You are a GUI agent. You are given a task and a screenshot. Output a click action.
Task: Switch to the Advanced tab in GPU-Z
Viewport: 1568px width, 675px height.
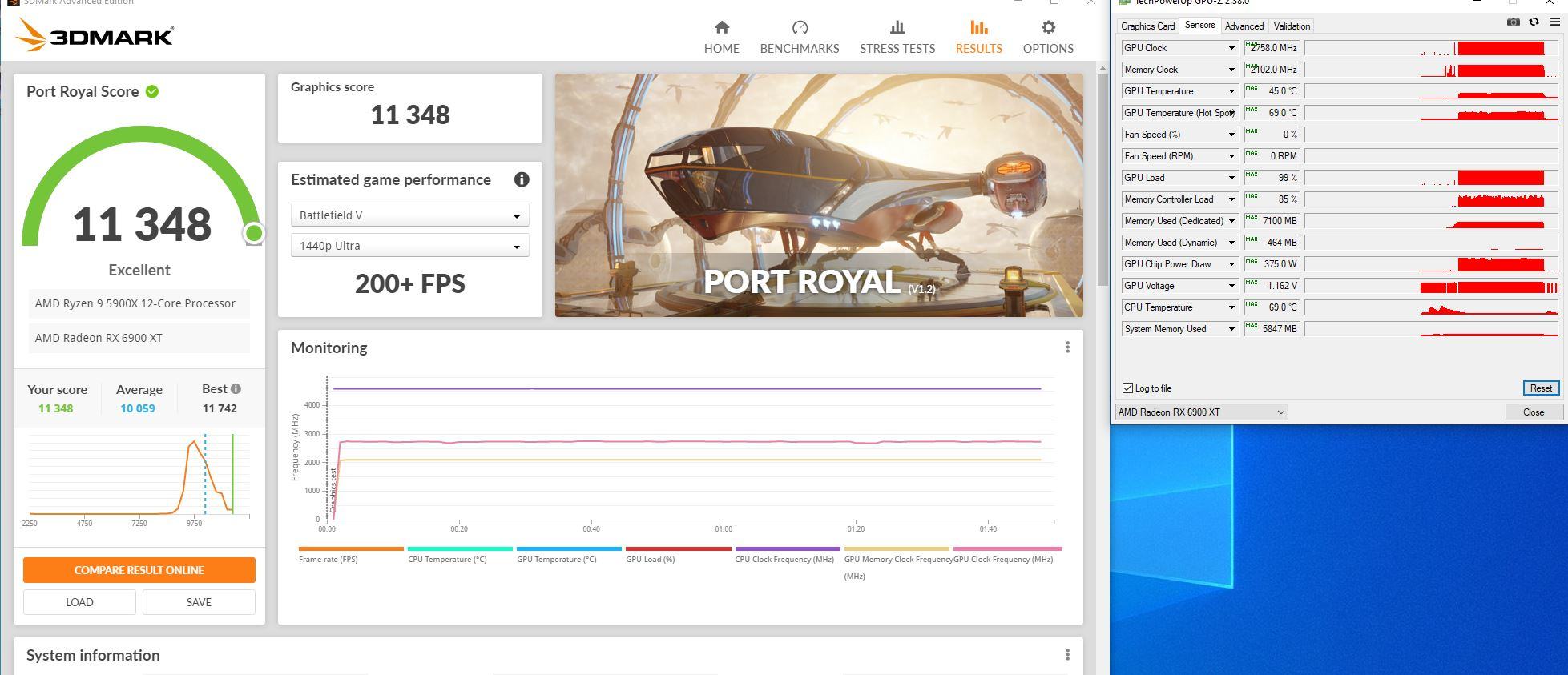click(1244, 26)
